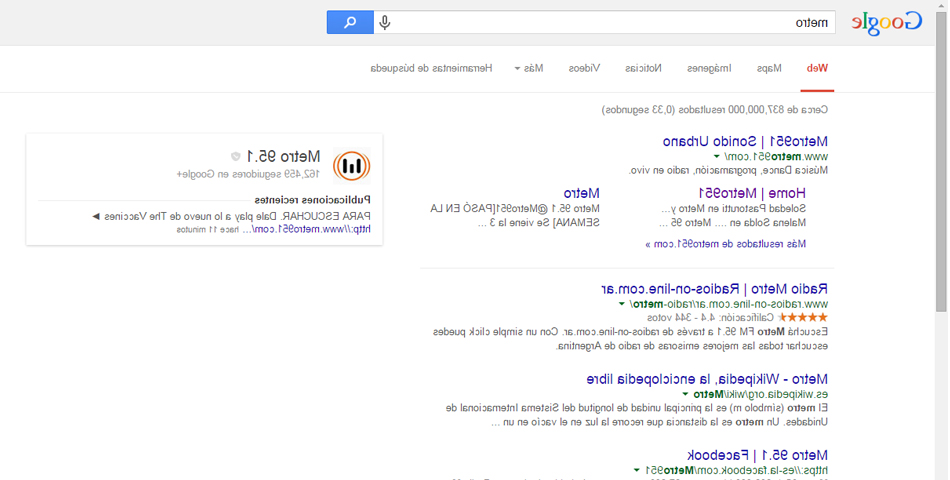This screenshot has height=480, width=950.
Task: Expand arrow beside es.wikipedia.org/wiki/Metro
Action: point(686,395)
